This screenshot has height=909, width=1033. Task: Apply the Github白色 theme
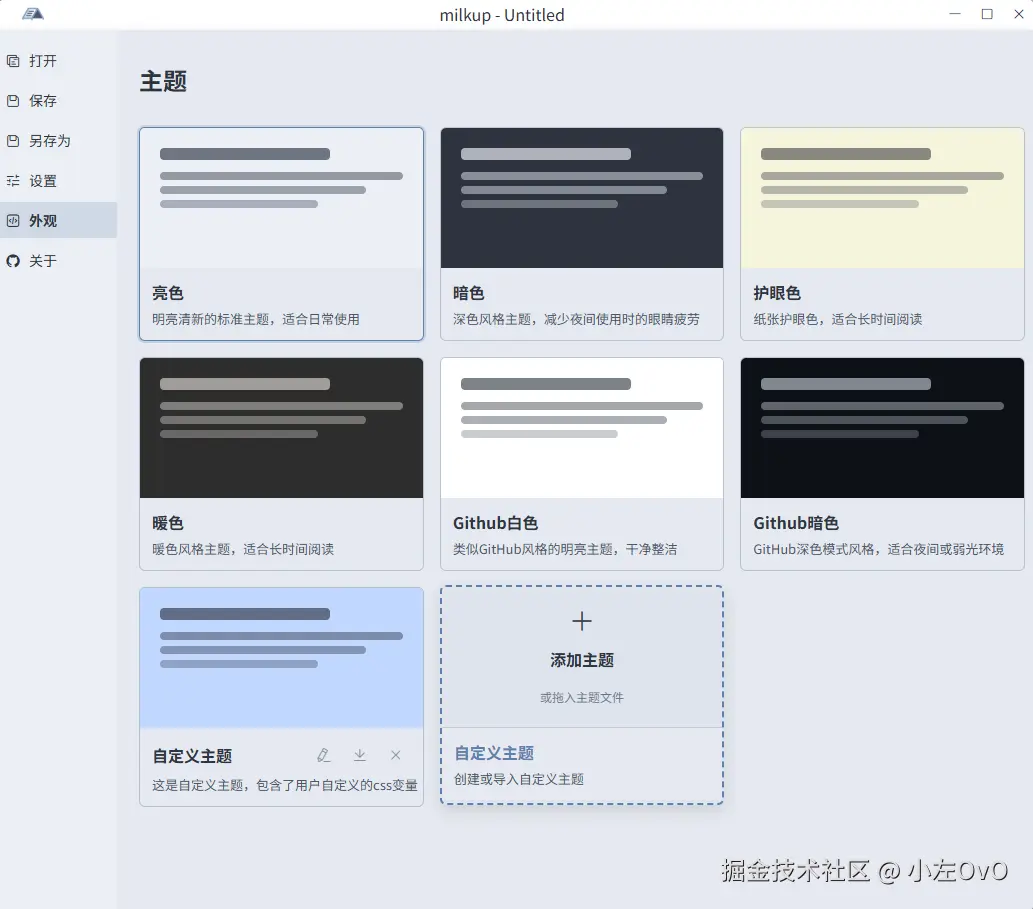coord(582,464)
